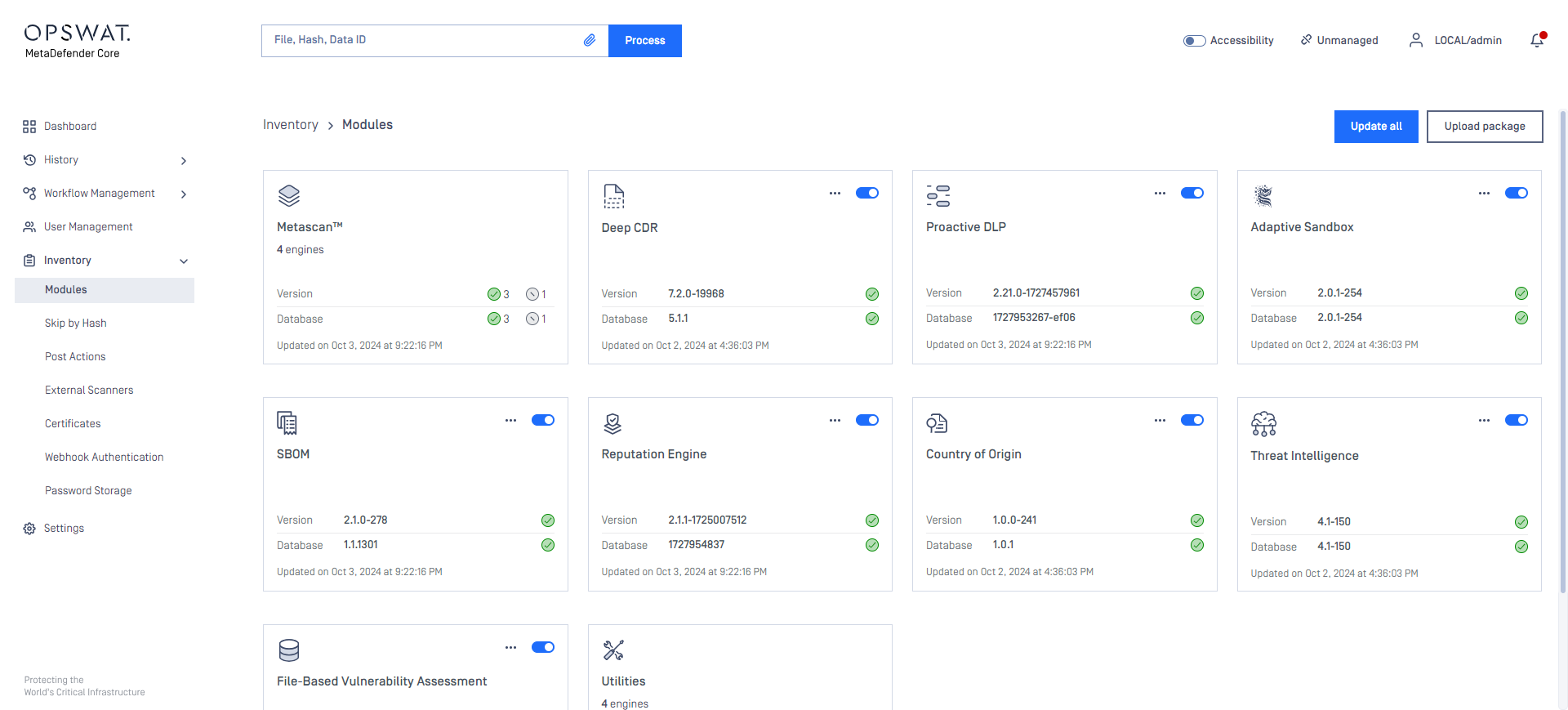The width and height of the screenshot is (1568, 710).
Task: Expand the History menu chevron
Action: (184, 161)
